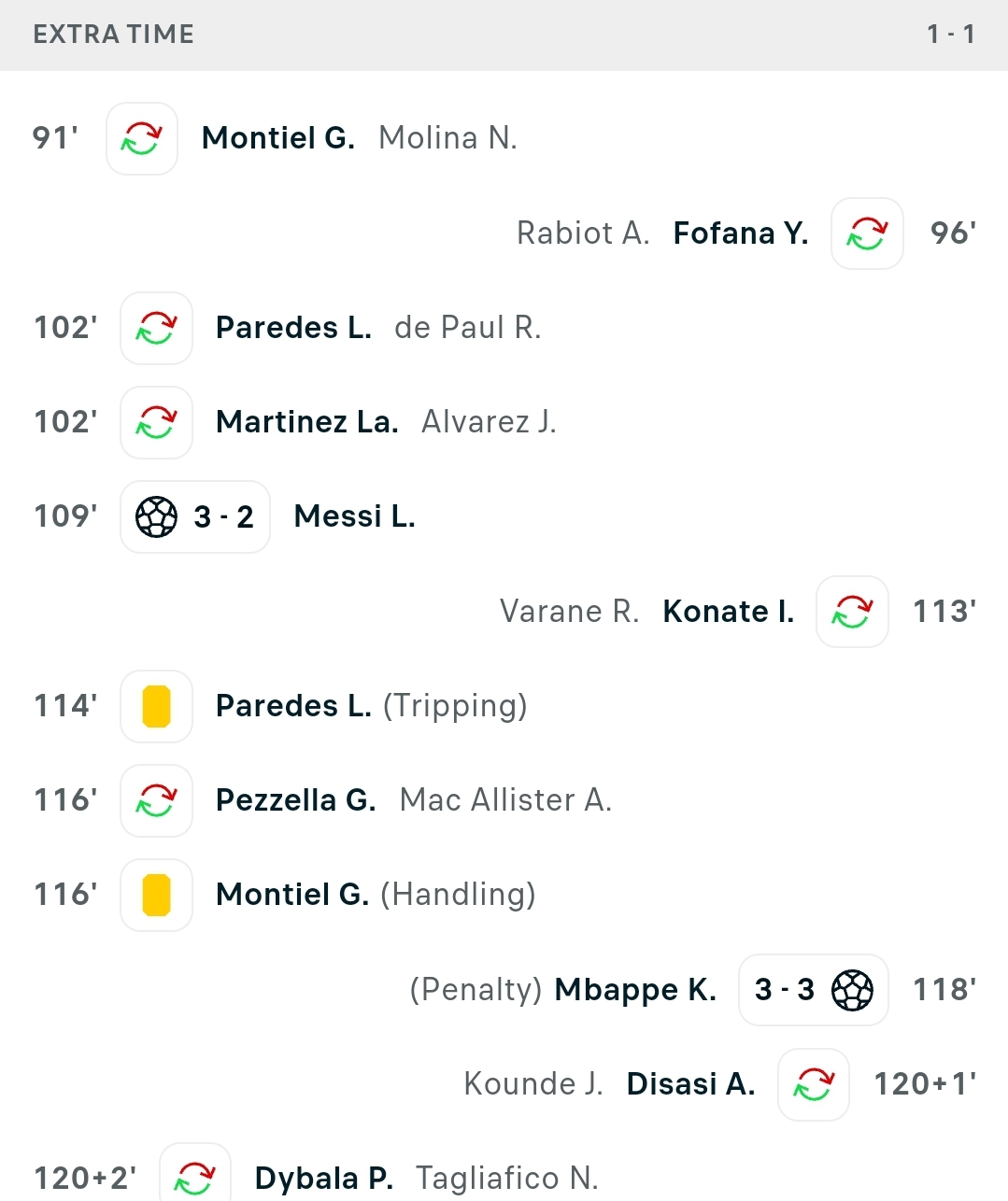Click the substitution icon beside Paredes L. at 102'
This screenshot has width=1008, height=1201.
tap(156, 328)
